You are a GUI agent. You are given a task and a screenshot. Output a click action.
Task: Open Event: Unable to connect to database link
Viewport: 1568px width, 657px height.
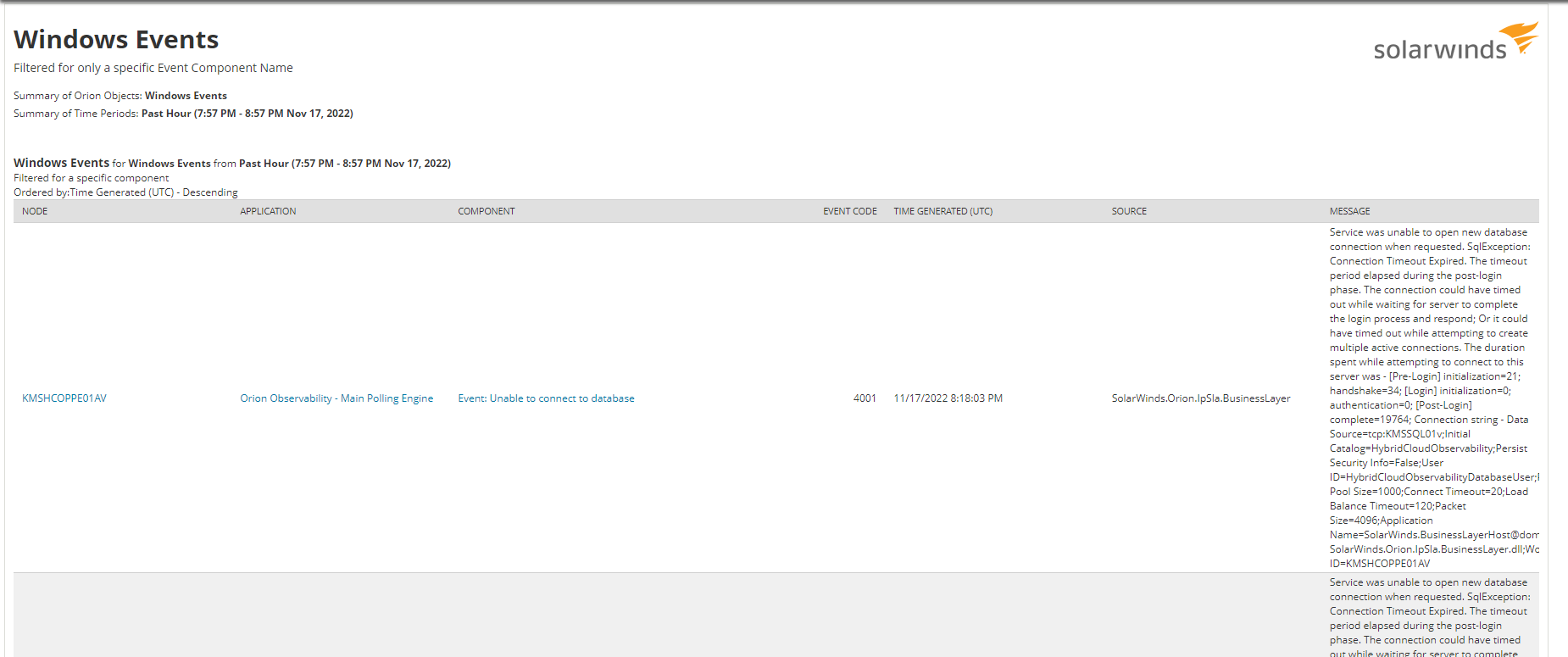pos(546,398)
